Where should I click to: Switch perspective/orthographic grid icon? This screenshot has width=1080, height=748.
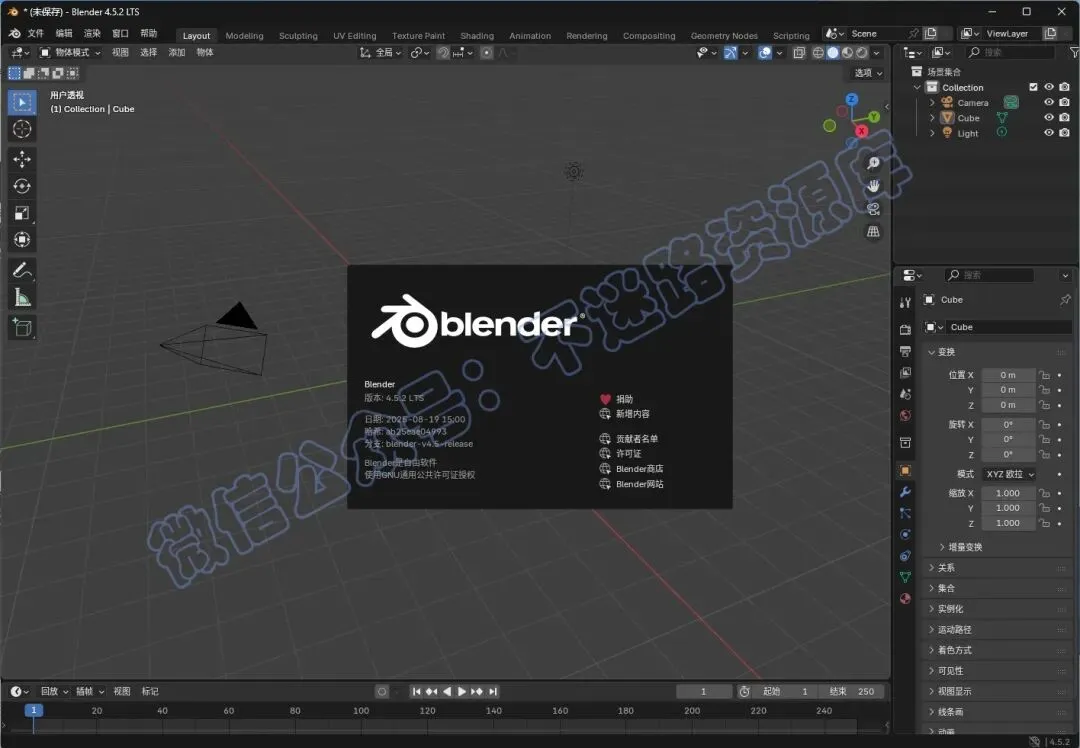pos(873,231)
